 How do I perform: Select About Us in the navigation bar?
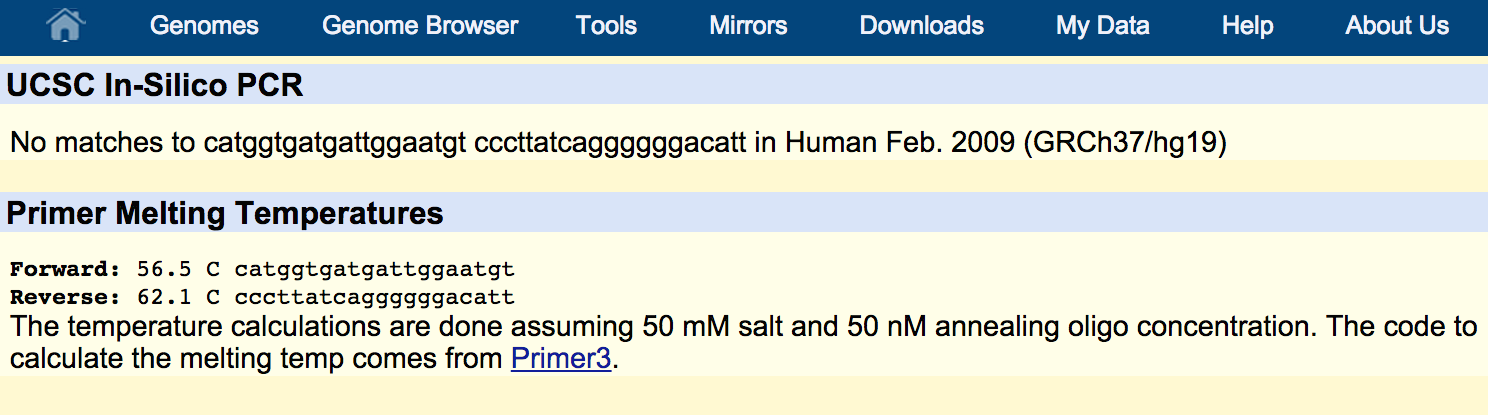point(1397,26)
